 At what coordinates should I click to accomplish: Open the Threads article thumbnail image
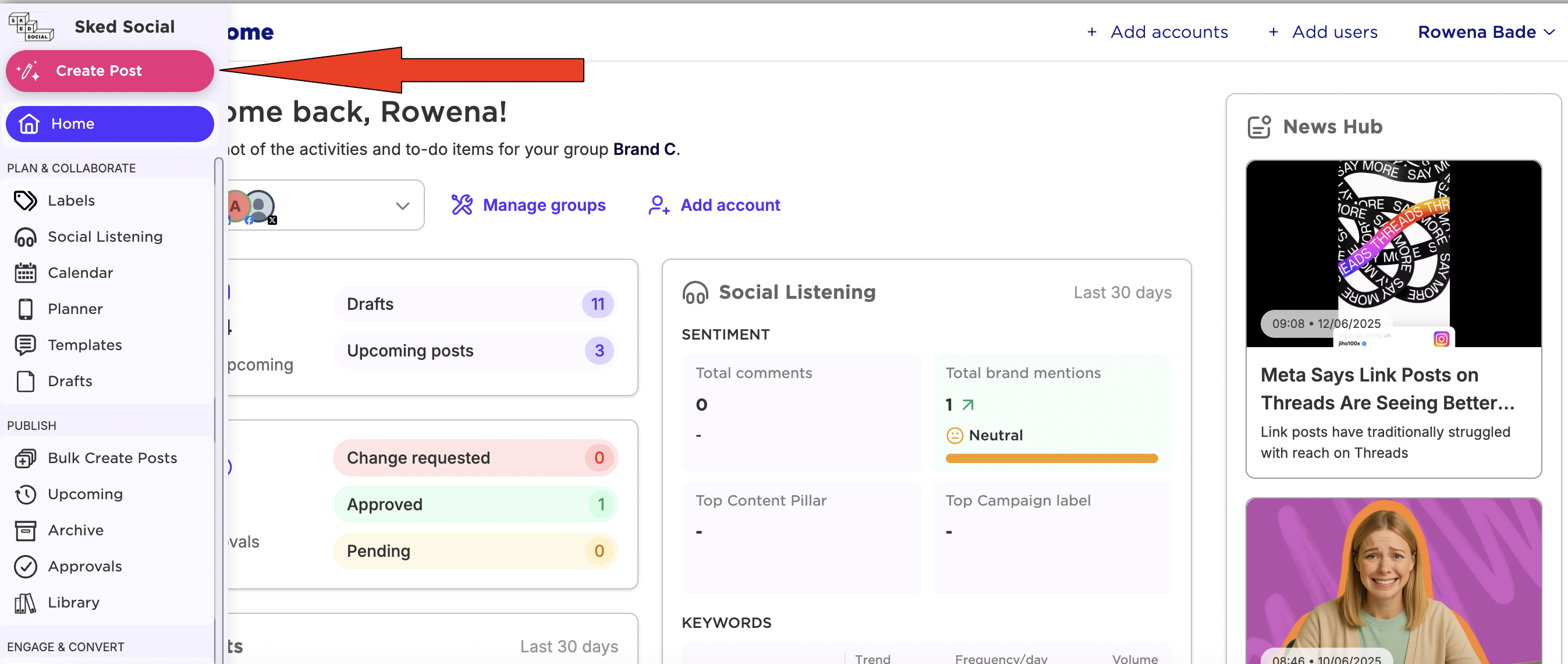tap(1393, 254)
